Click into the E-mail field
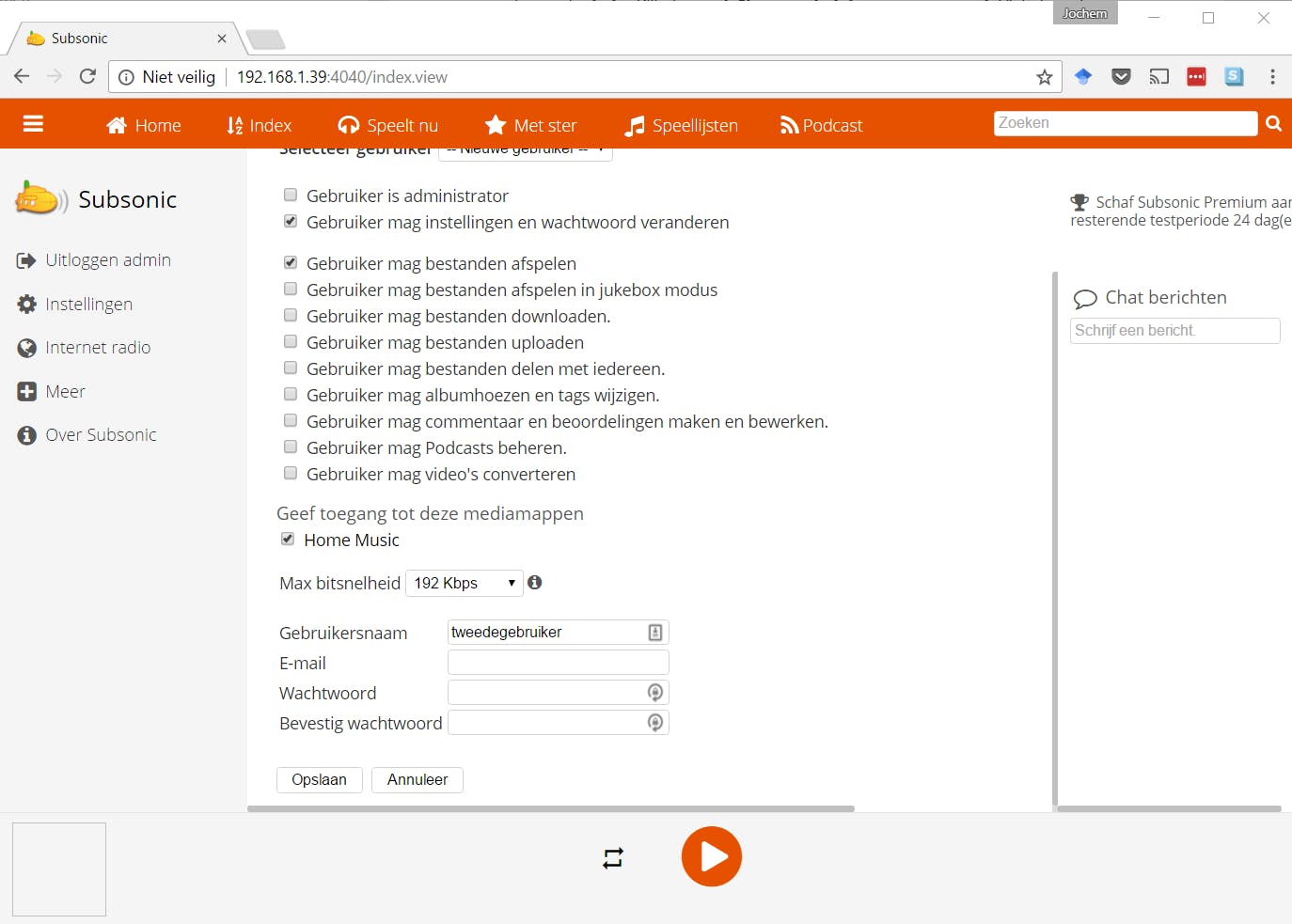Viewport: 1292px width, 924px height. click(559, 663)
